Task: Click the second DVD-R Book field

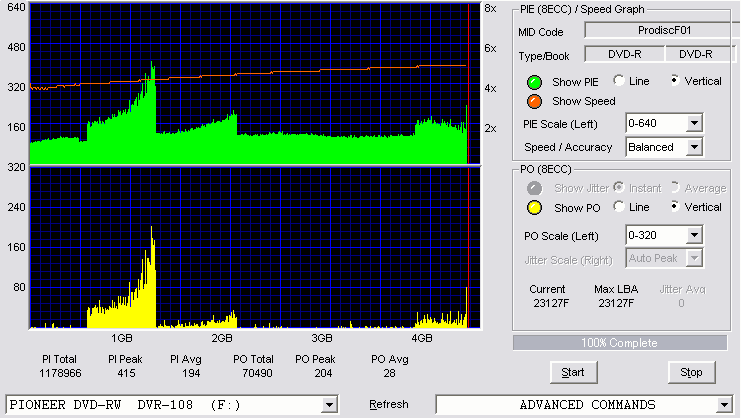Action: [700, 54]
